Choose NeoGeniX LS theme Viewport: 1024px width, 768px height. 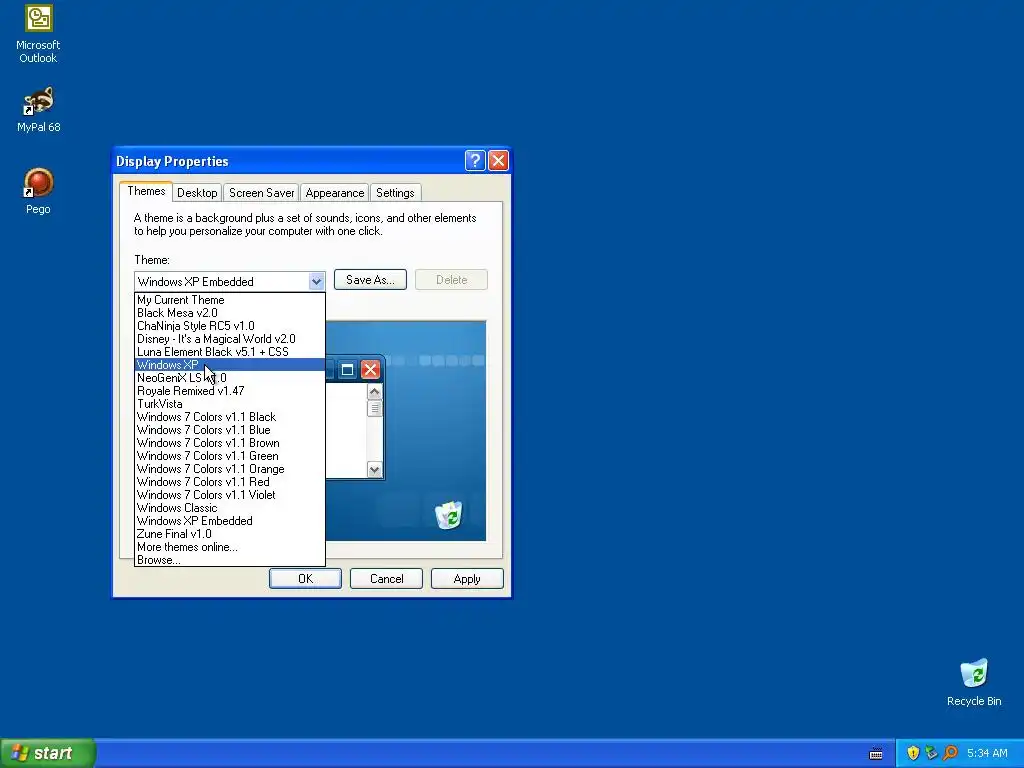coord(230,377)
